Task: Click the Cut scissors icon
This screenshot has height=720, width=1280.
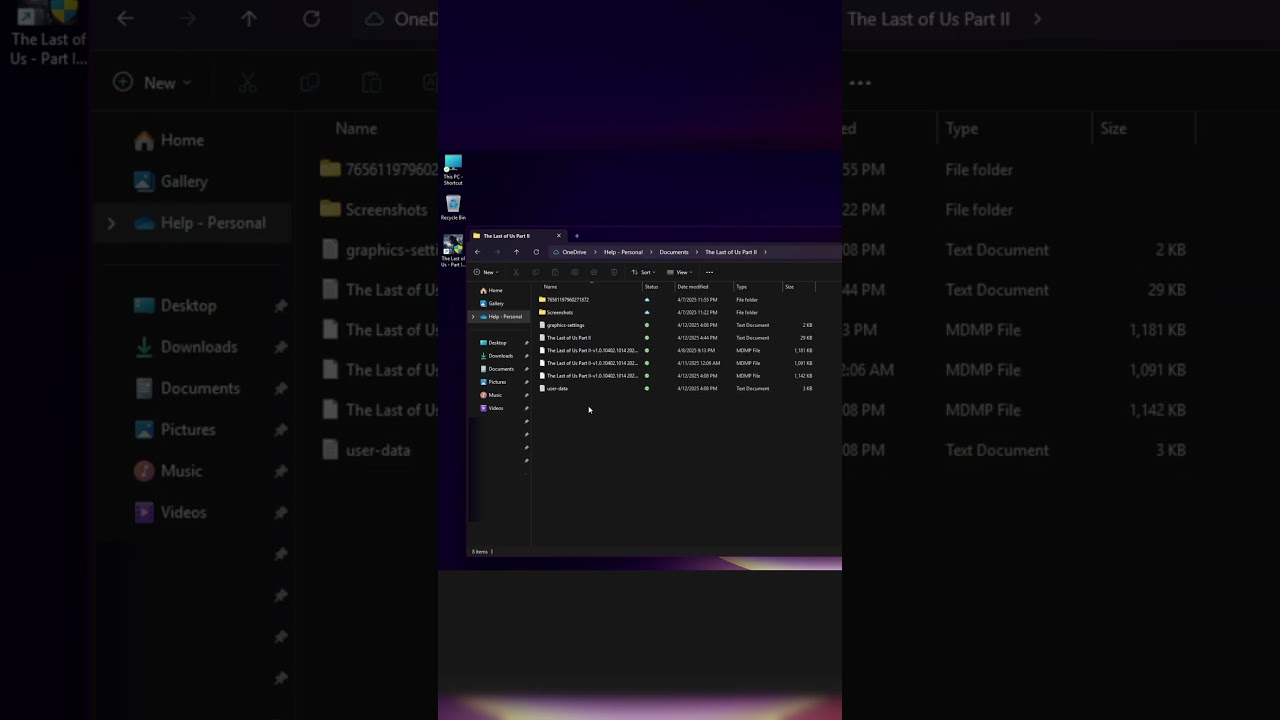Action: [x=516, y=272]
